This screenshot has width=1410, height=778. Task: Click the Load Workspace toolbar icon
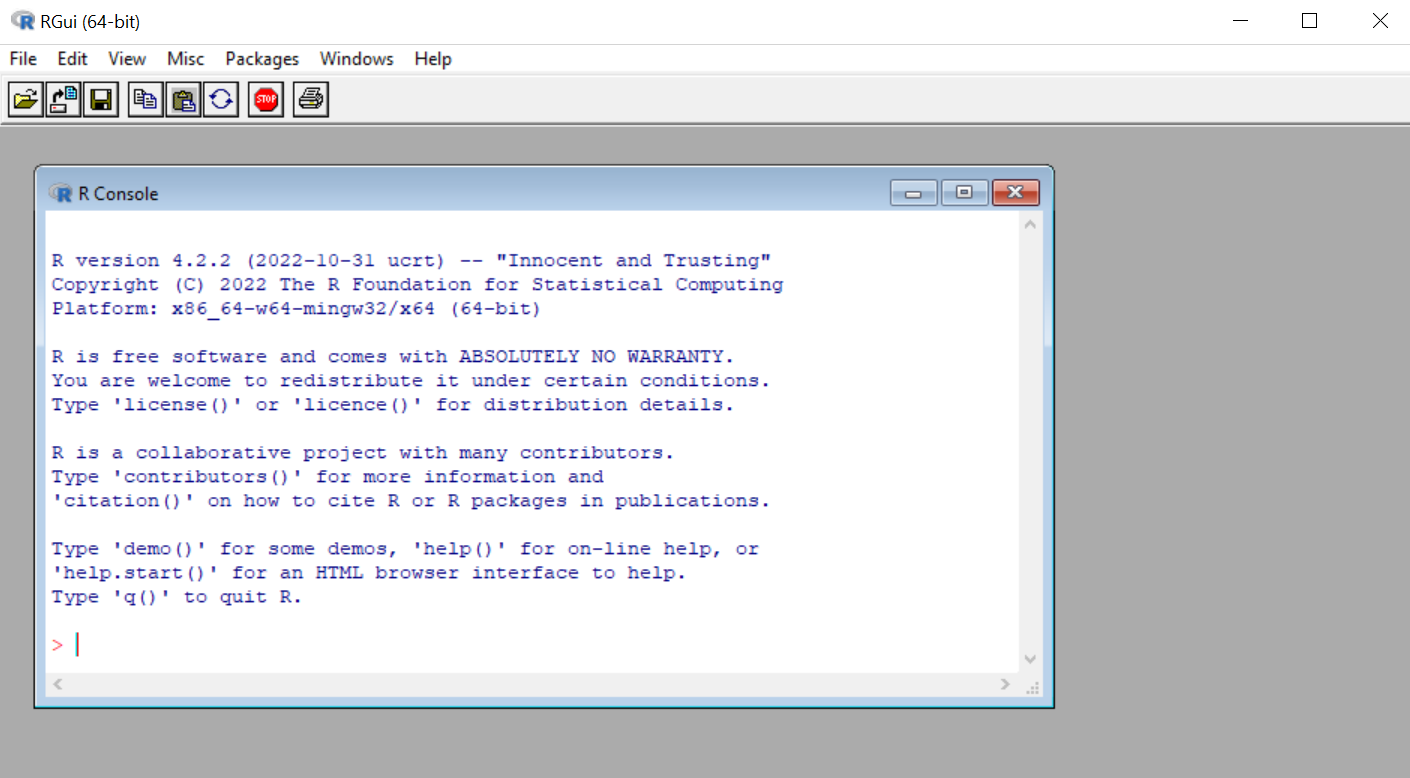[63, 99]
